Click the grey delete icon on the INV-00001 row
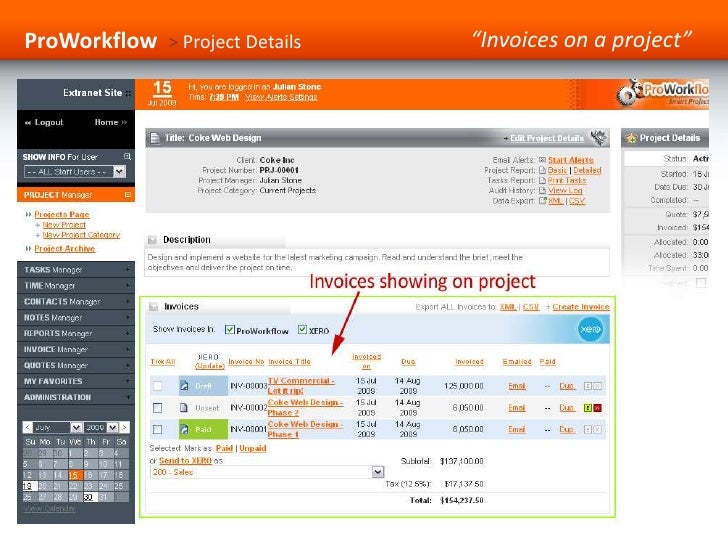The image size is (728, 546). click(x=598, y=429)
